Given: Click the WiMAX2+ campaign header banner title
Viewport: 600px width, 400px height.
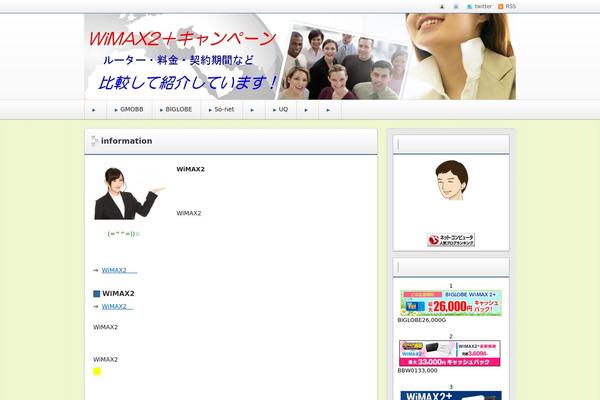Looking at the screenshot, I should coord(183,39).
